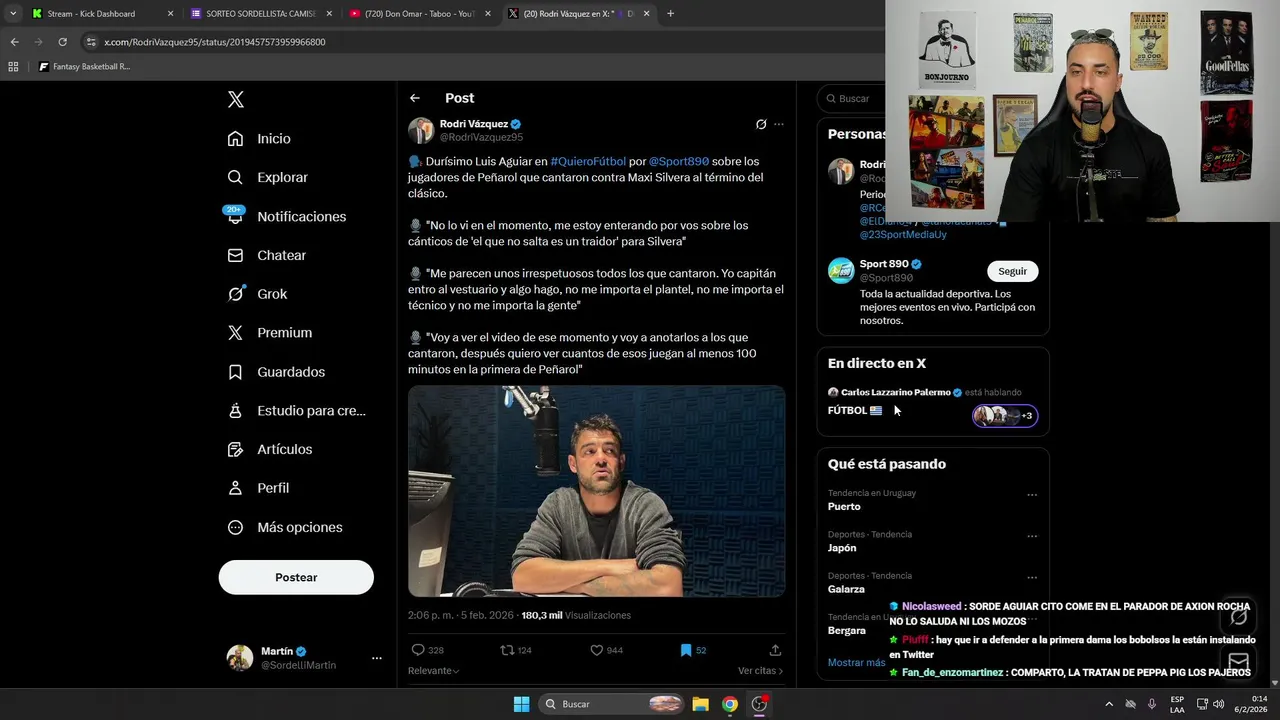Open the Windows Start menu
This screenshot has width=1280, height=720.
pos(521,704)
